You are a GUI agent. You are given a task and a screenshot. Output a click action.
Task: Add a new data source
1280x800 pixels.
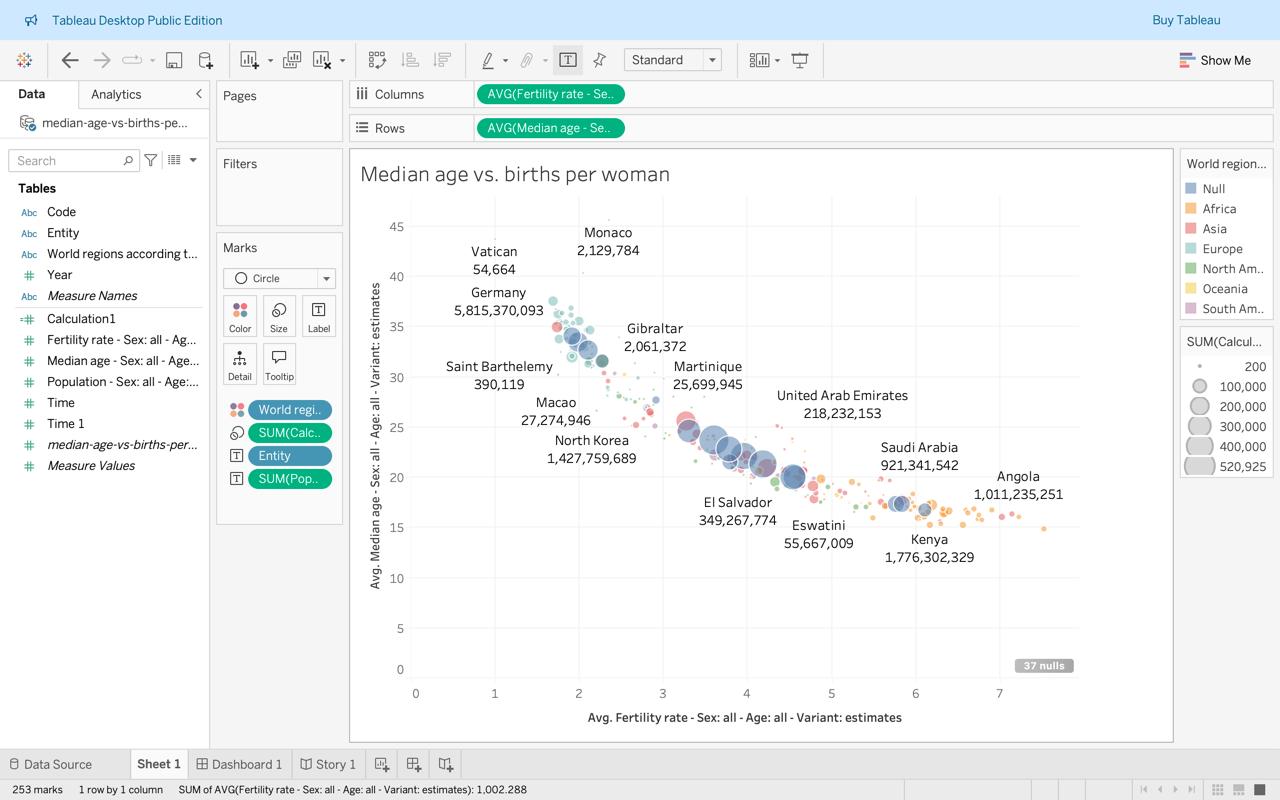coord(205,60)
